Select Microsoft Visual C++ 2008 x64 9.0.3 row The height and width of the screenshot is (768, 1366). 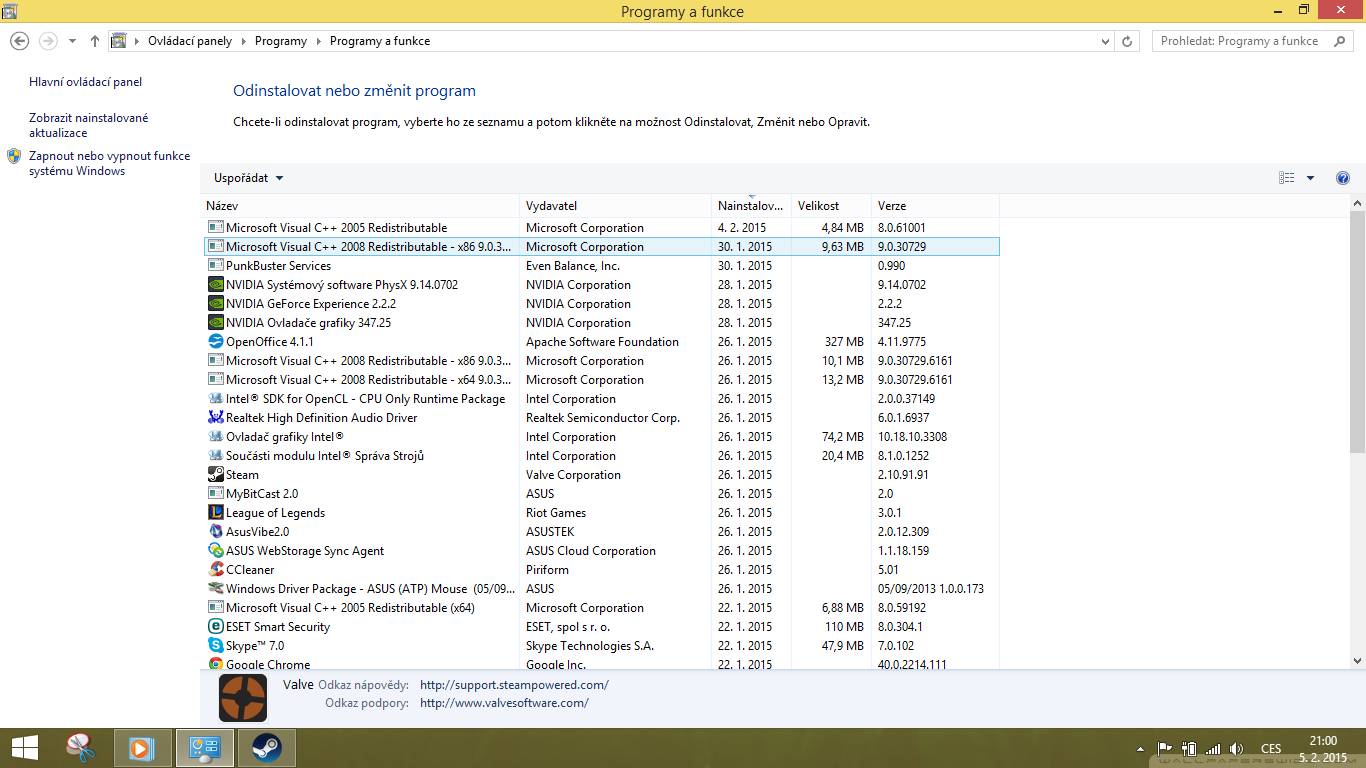click(602, 379)
